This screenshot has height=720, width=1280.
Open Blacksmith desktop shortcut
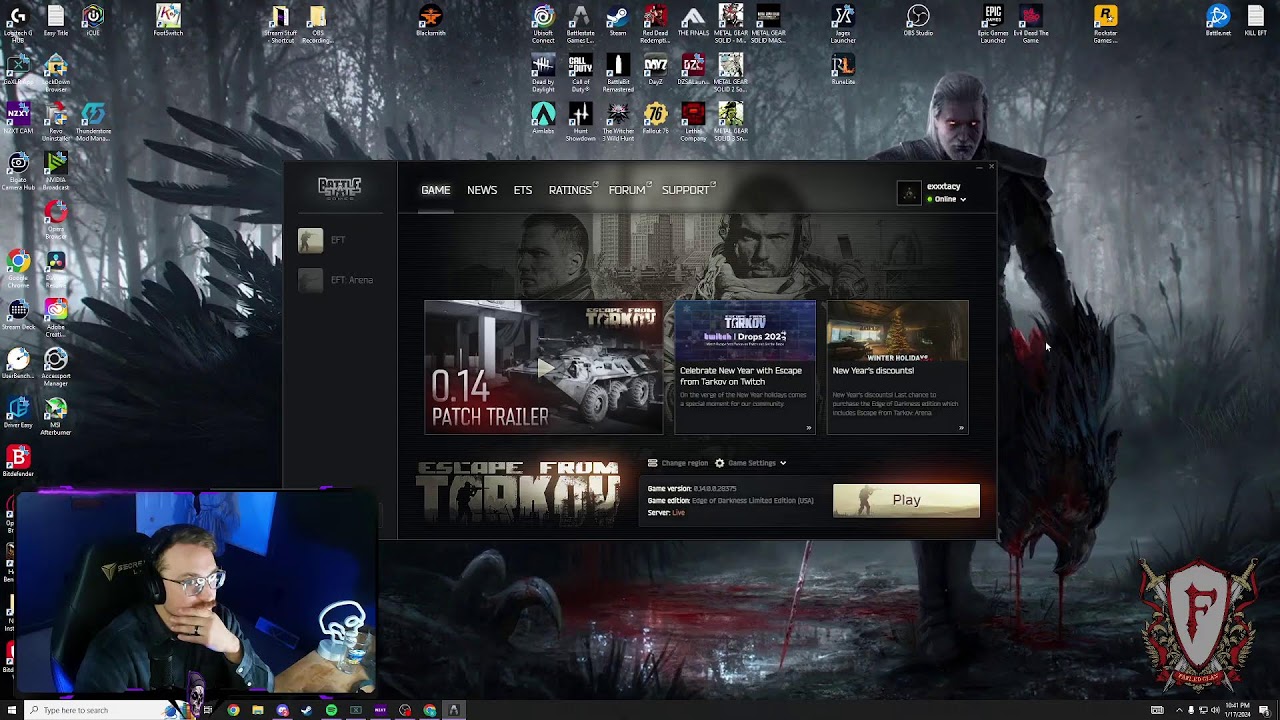tap(430, 22)
